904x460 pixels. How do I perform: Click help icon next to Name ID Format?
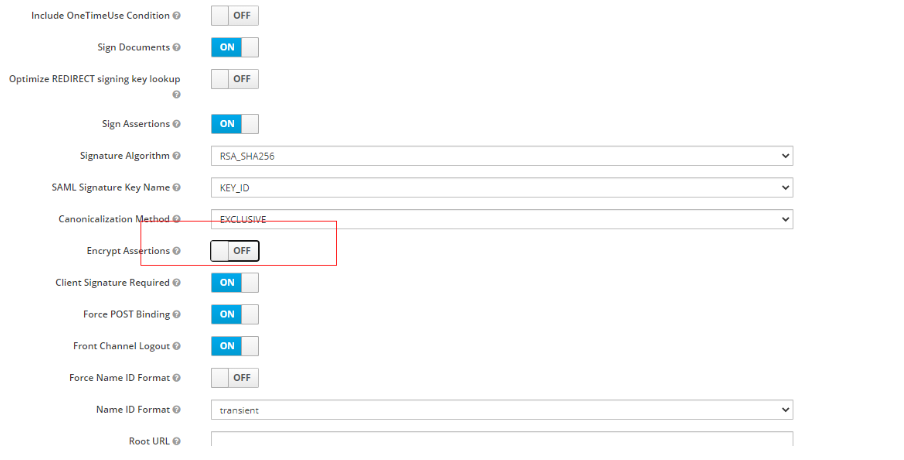(x=177, y=410)
